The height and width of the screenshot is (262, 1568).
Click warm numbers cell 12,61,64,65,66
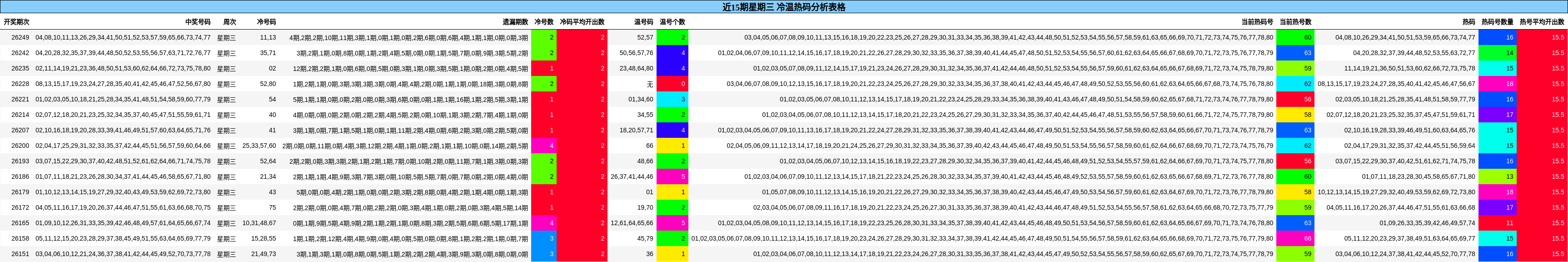[x=632, y=223]
